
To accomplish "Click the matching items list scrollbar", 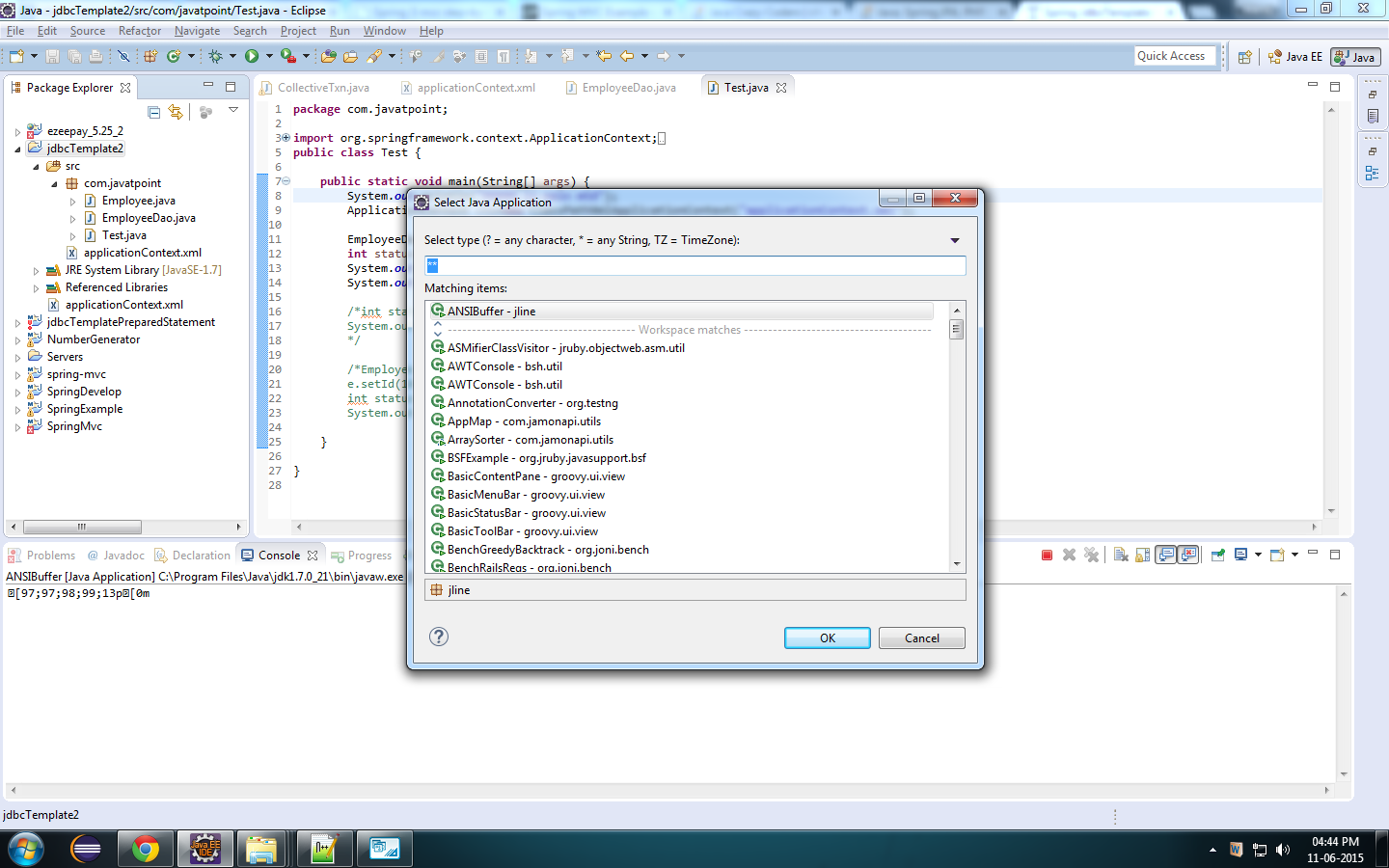I will pos(957,329).
